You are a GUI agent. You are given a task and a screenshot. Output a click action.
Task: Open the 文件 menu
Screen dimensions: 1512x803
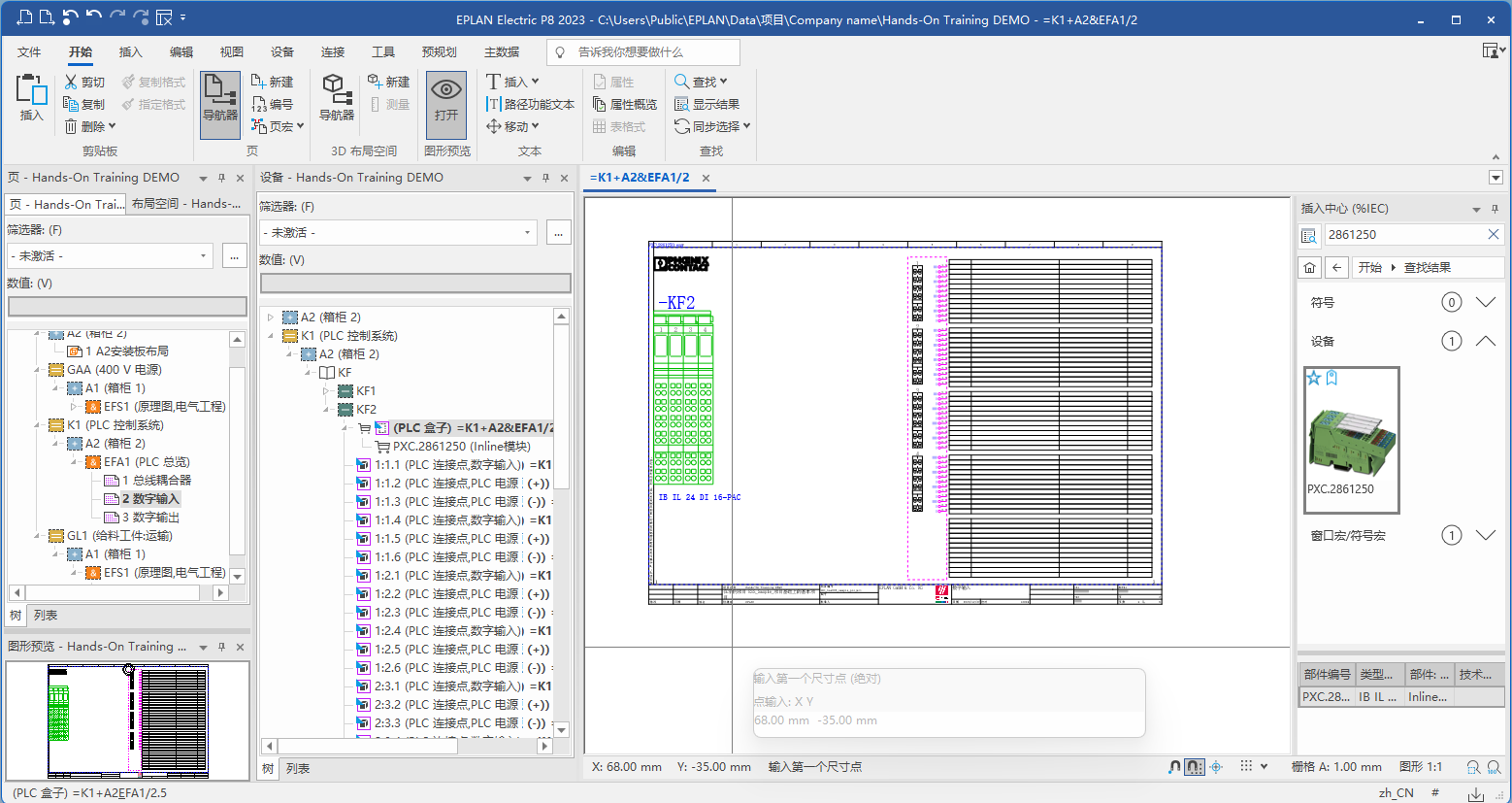tap(29, 52)
